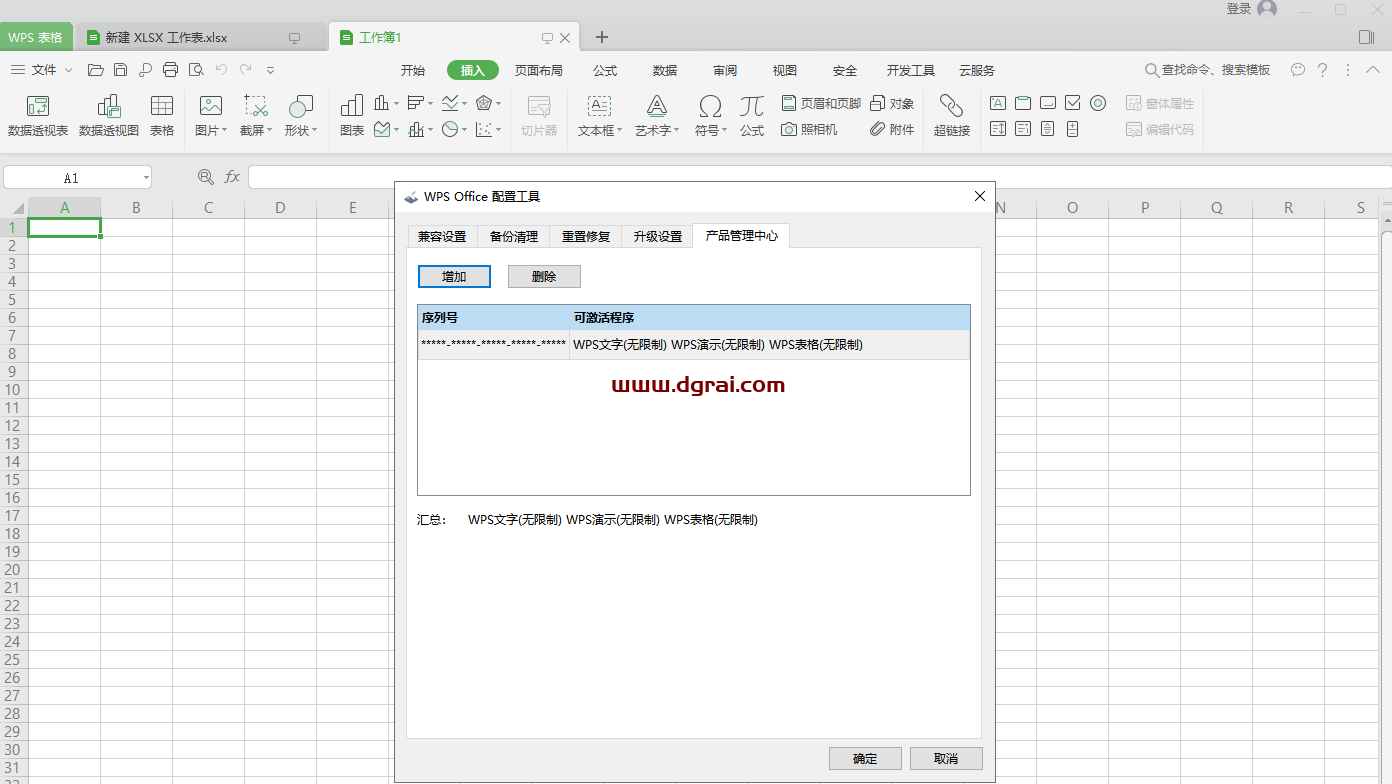Open the 页面布局 ribbon tab
This screenshot has height=784, width=1392.
click(539, 70)
